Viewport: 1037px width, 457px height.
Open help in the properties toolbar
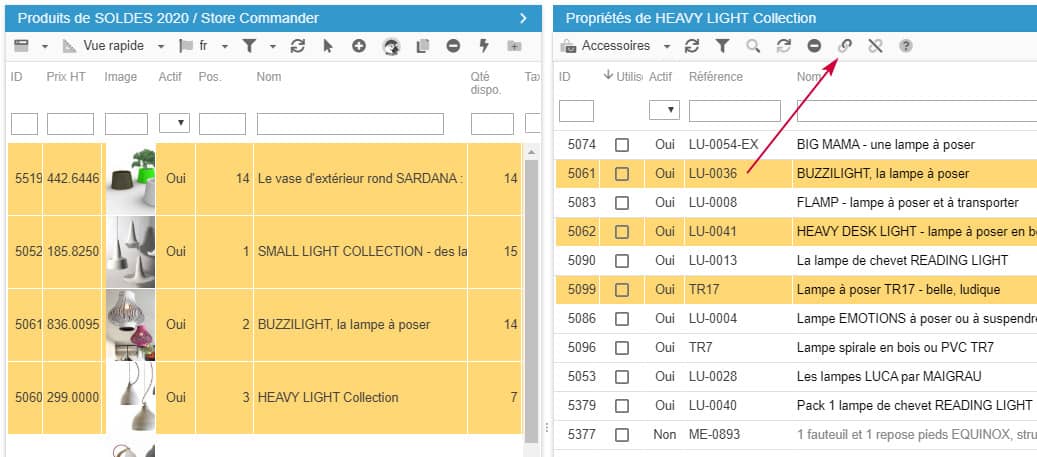(x=906, y=46)
